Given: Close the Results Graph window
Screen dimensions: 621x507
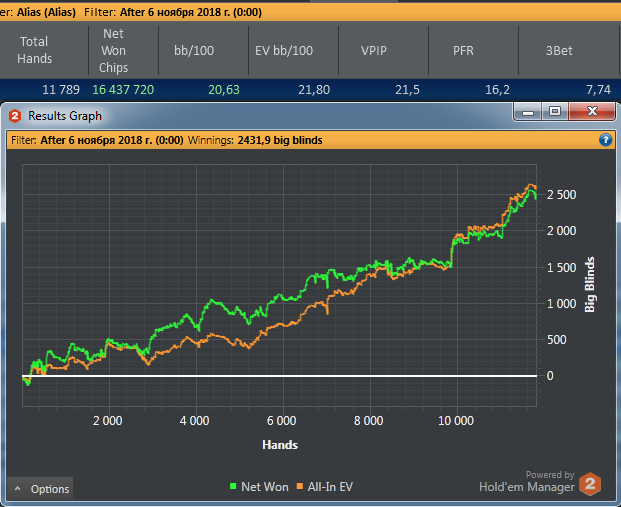Looking at the screenshot, I should tap(592, 112).
